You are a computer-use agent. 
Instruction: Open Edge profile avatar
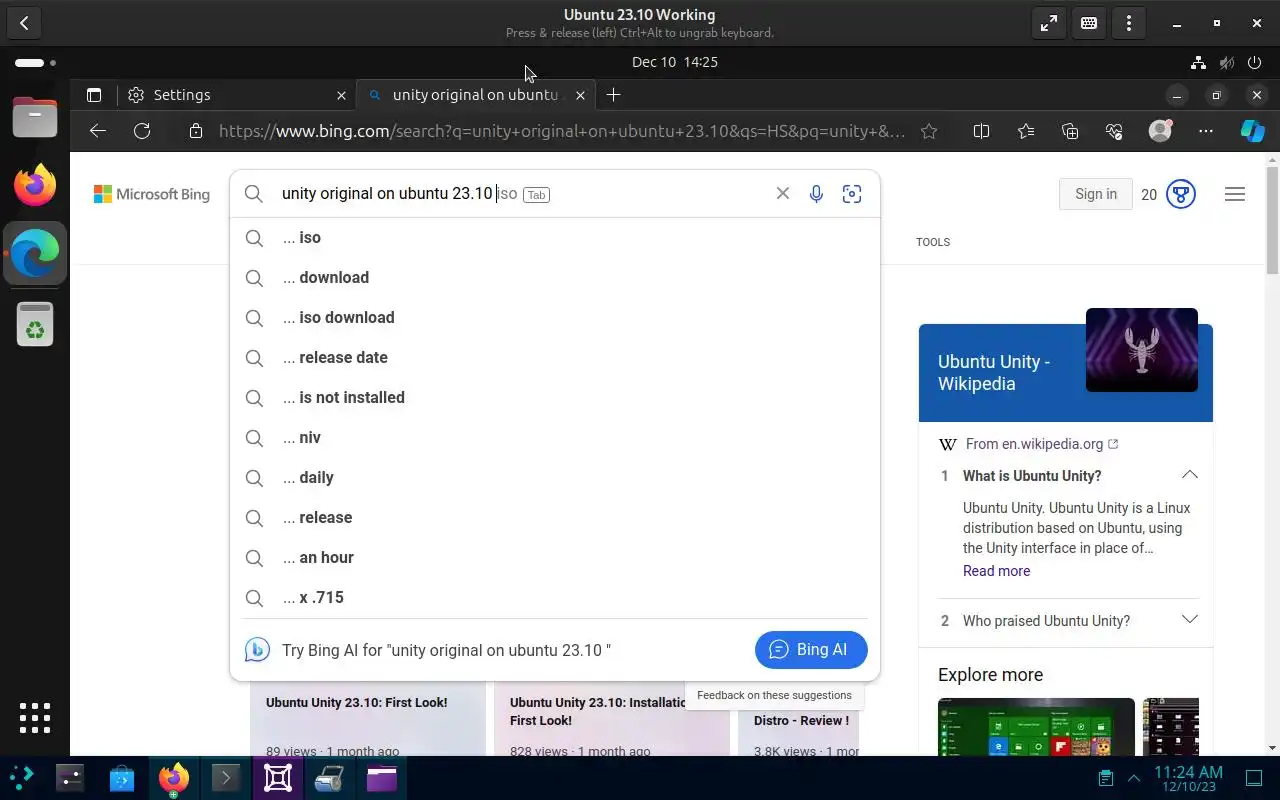[1160, 131]
